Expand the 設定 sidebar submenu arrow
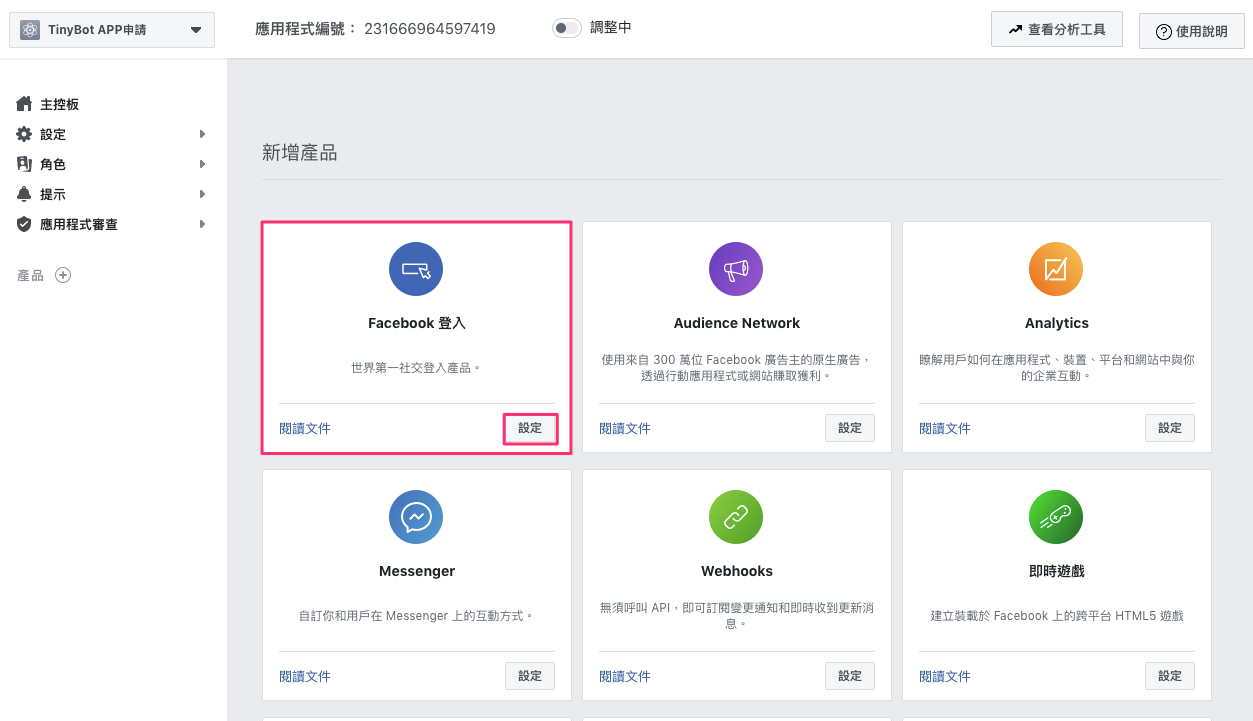Screen dimensions: 1253x721 [203, 134]
